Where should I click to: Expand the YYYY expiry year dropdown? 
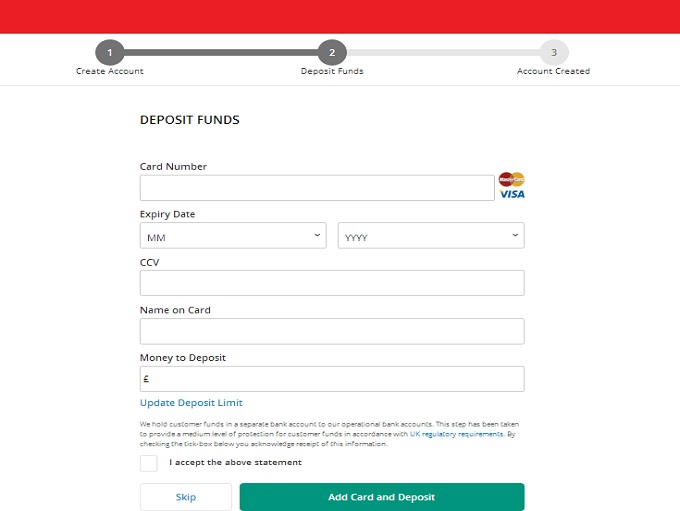pyautogui.click(x=431, y=236)
